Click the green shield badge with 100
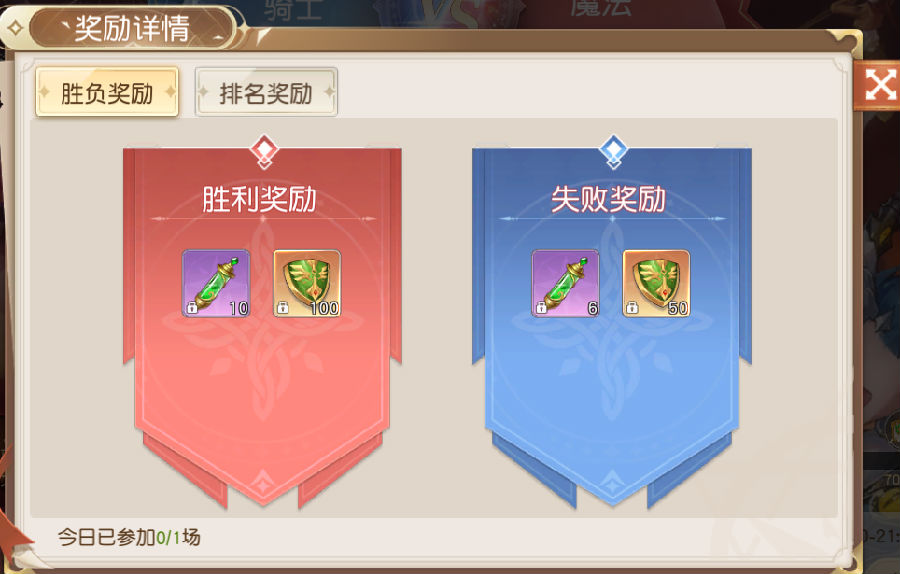This screenshot has width=900, height=574. pos(307,283)
